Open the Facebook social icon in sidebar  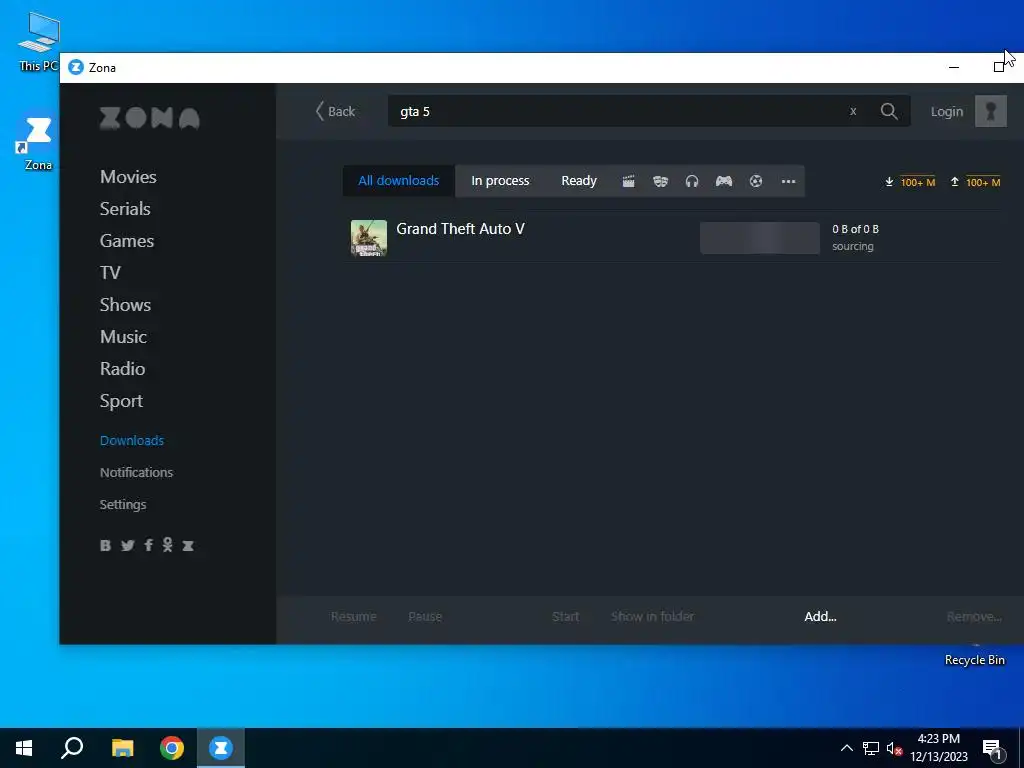148,545
